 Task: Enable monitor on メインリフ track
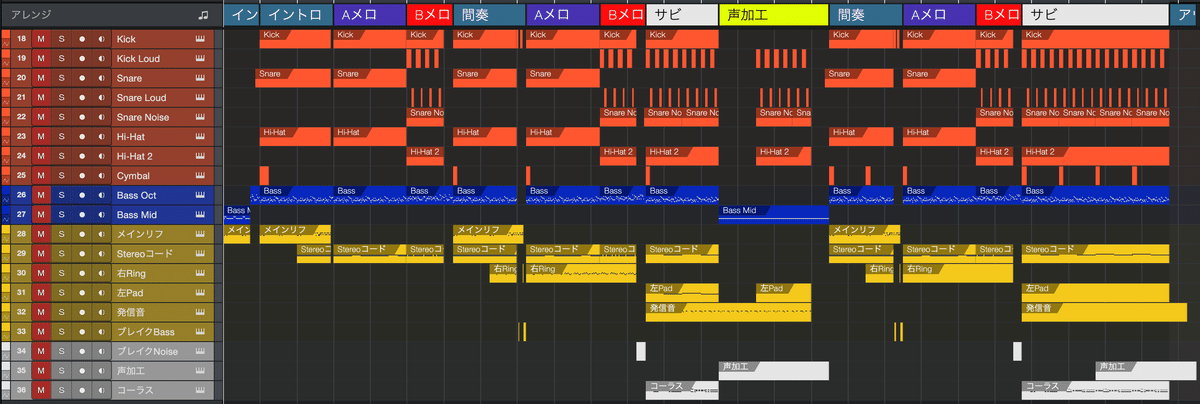click(x=101, y=234)
